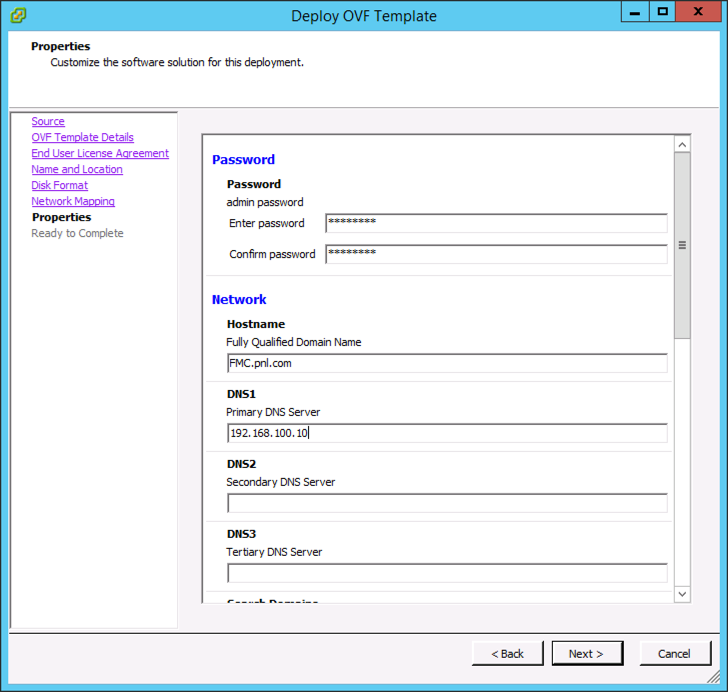Click the window resize grip corner
The height and width of the screenshot is (692, 728).
714,677
